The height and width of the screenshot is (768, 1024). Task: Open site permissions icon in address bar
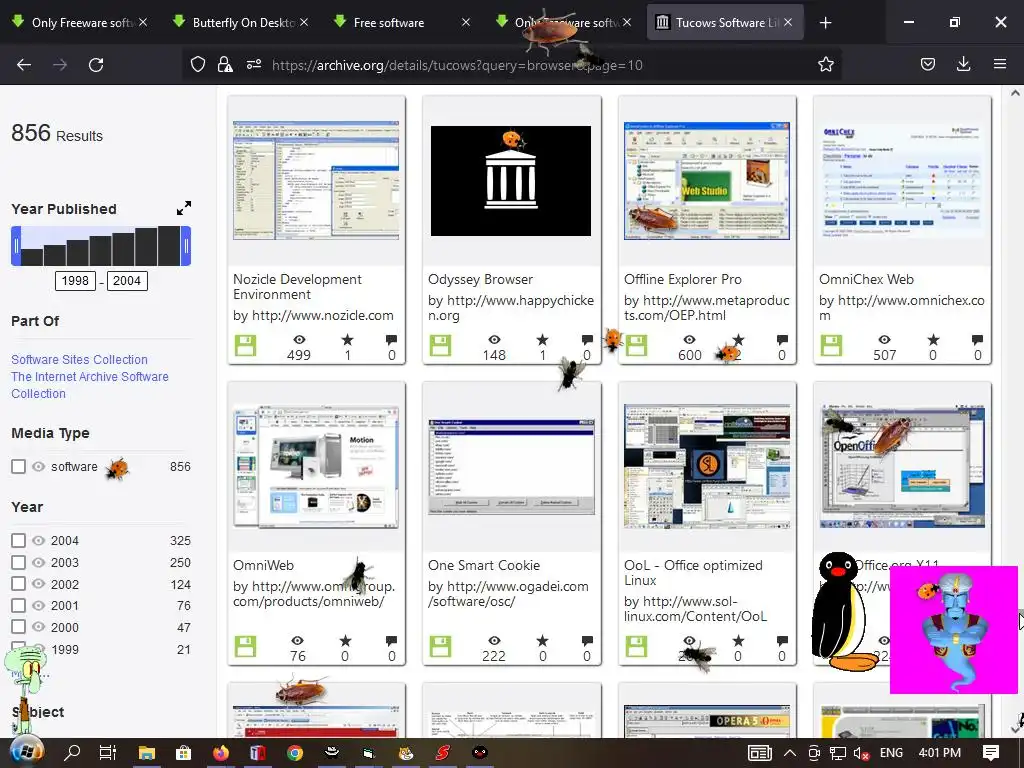[x=254, y=64]
